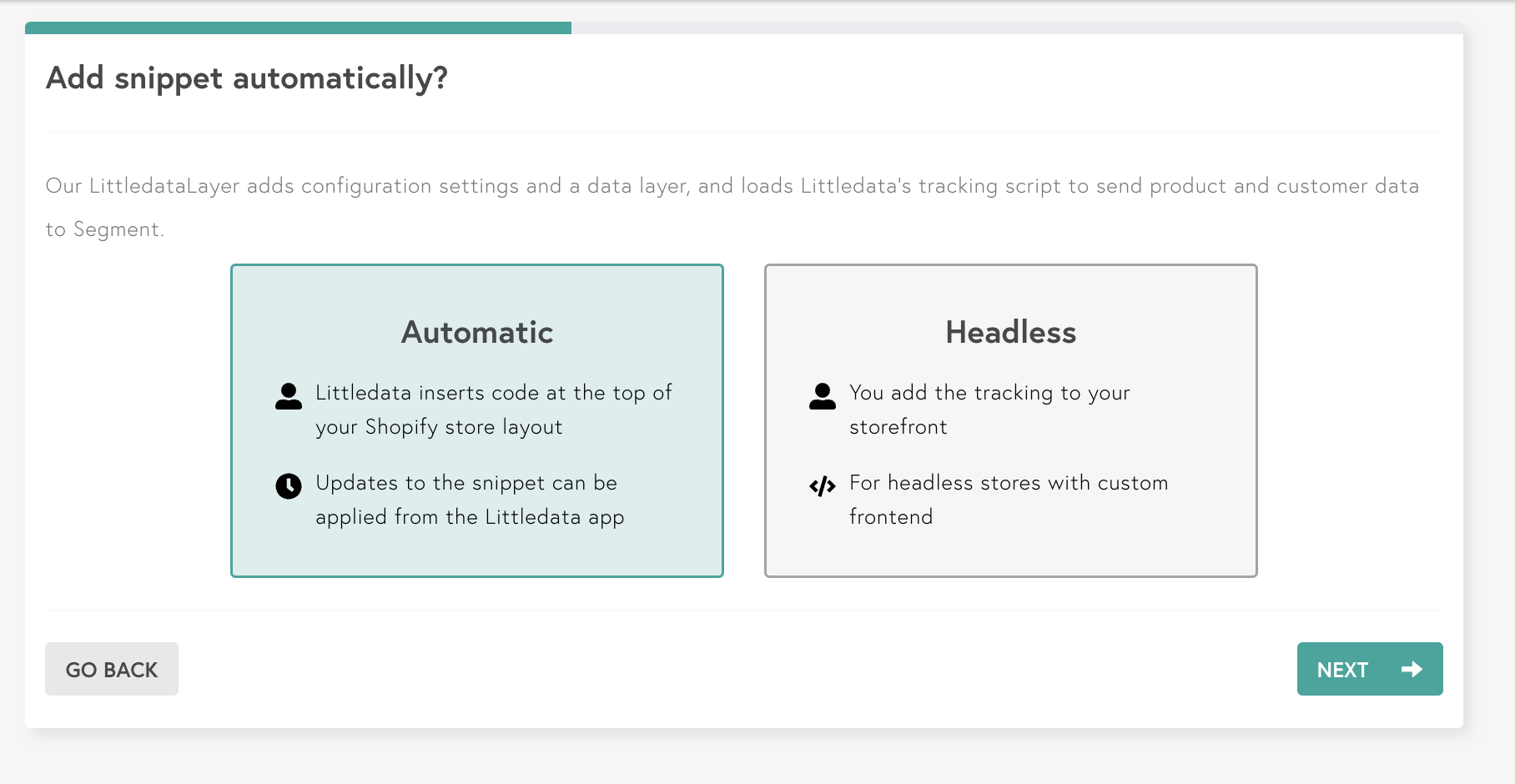The image size is (1515, 784).
Task: Choose the Headless option card
Action: tap(1011, 420)
